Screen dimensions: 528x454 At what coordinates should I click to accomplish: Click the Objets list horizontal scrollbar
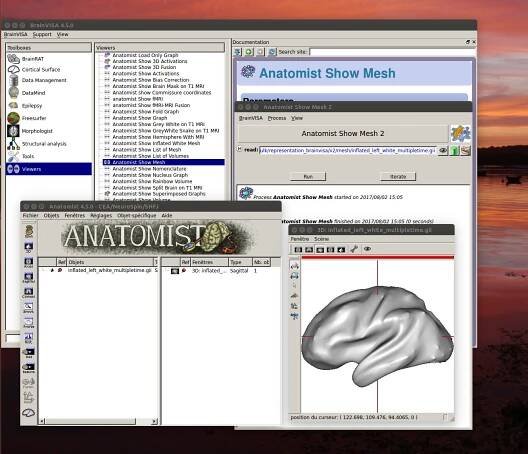(98, 421)
